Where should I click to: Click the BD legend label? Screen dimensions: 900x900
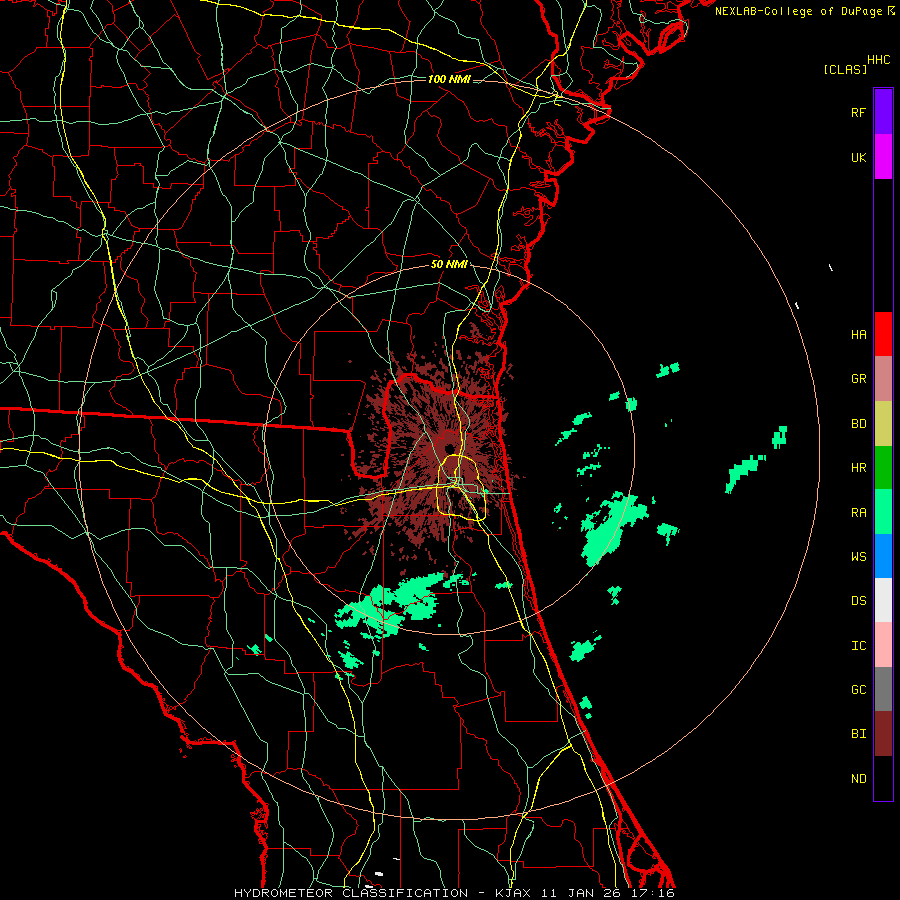click(858, 424)
